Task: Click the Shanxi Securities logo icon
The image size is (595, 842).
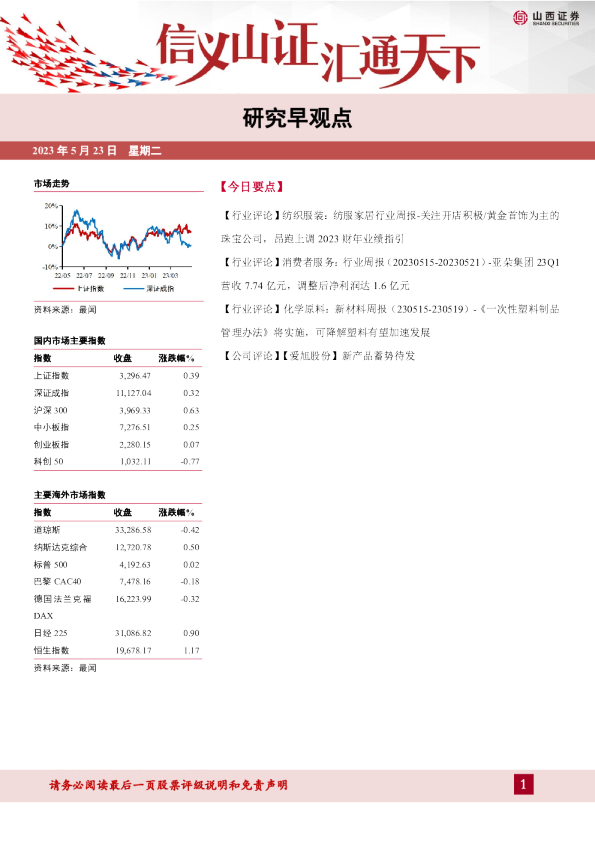Action: (x=520, y=18)
